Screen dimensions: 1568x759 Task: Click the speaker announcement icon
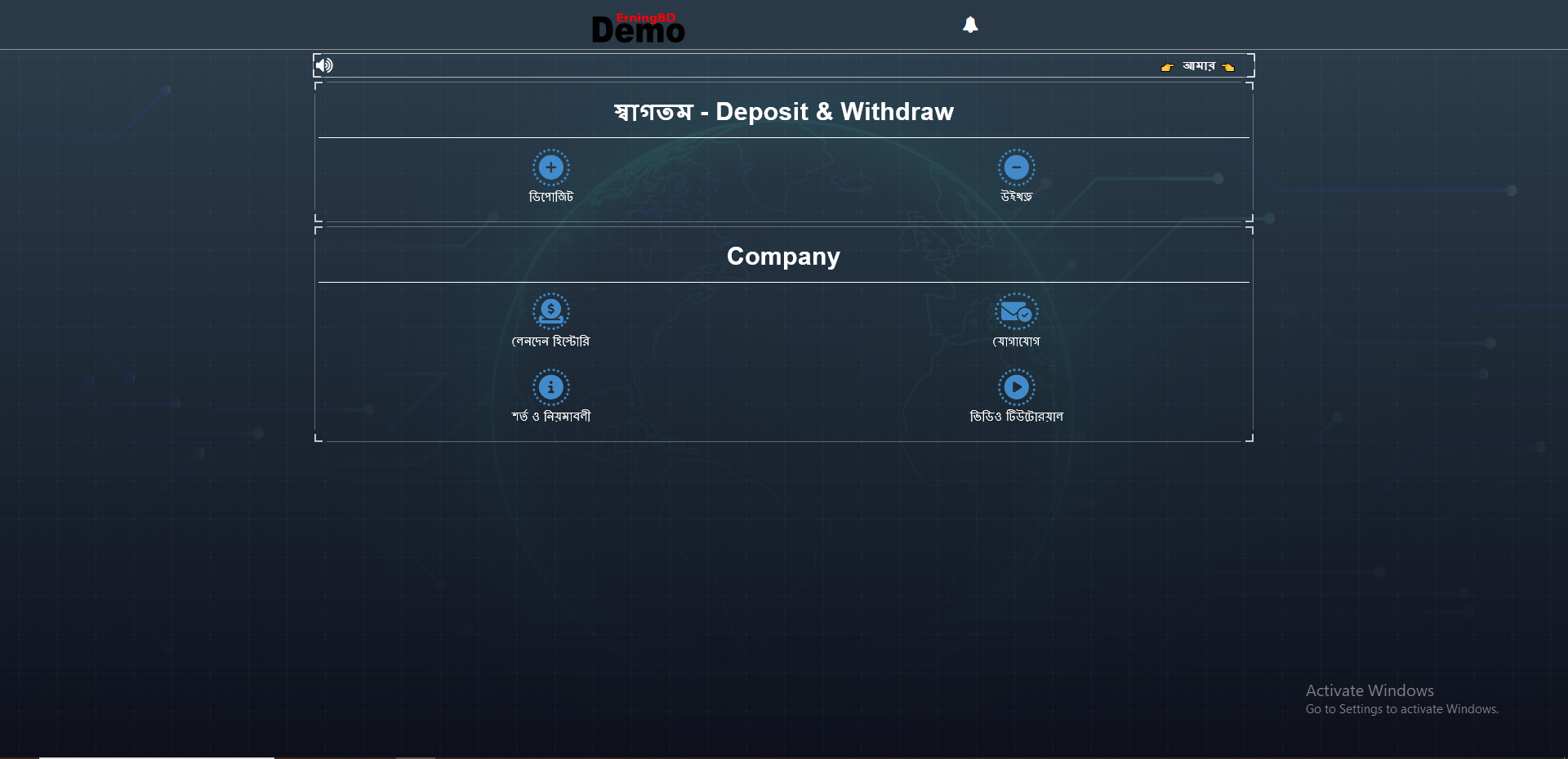[x=325, y=65]
